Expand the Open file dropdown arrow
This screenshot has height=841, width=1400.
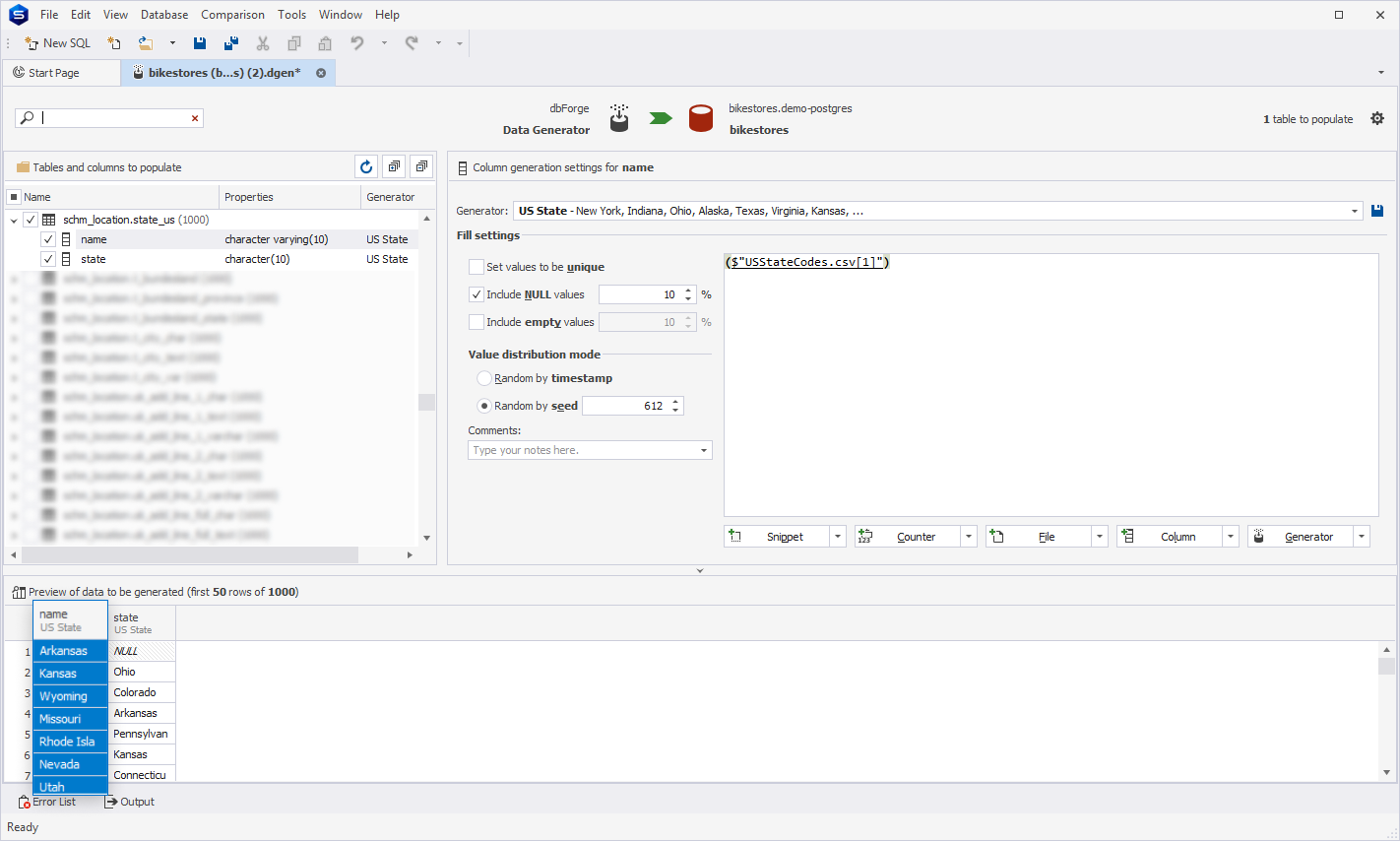172,43
